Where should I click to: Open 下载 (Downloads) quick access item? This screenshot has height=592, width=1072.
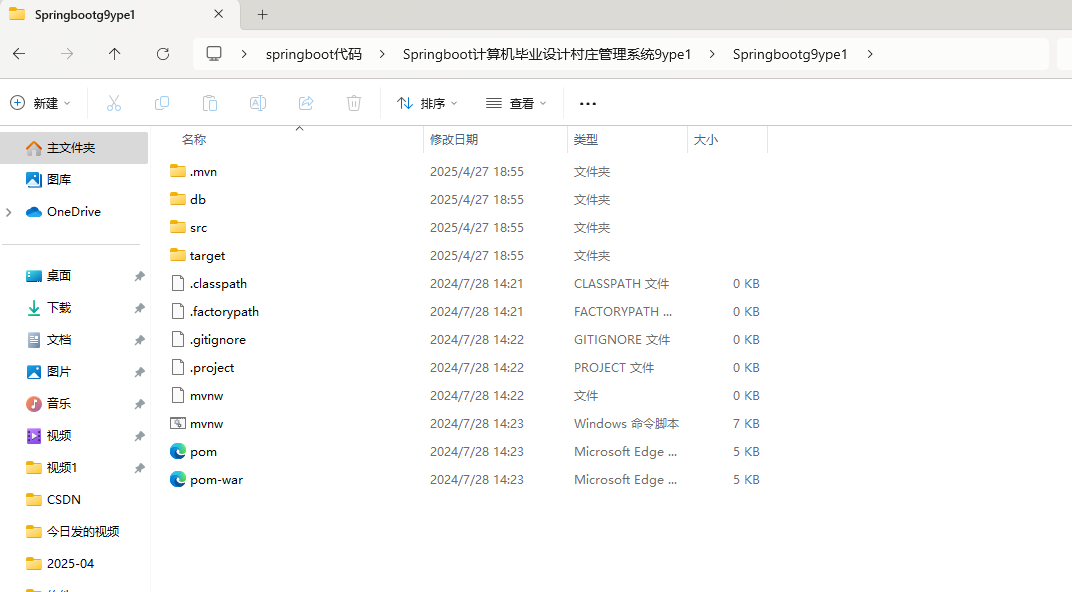[59, 308]
